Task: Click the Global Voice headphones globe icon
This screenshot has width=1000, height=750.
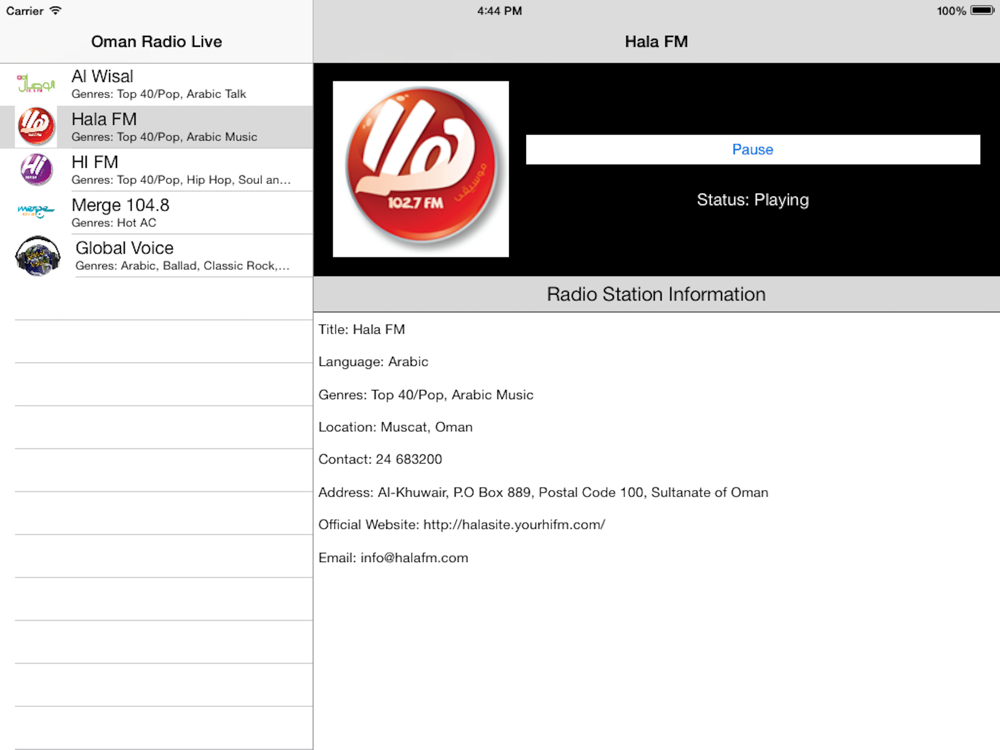Action: pos(38,256)
